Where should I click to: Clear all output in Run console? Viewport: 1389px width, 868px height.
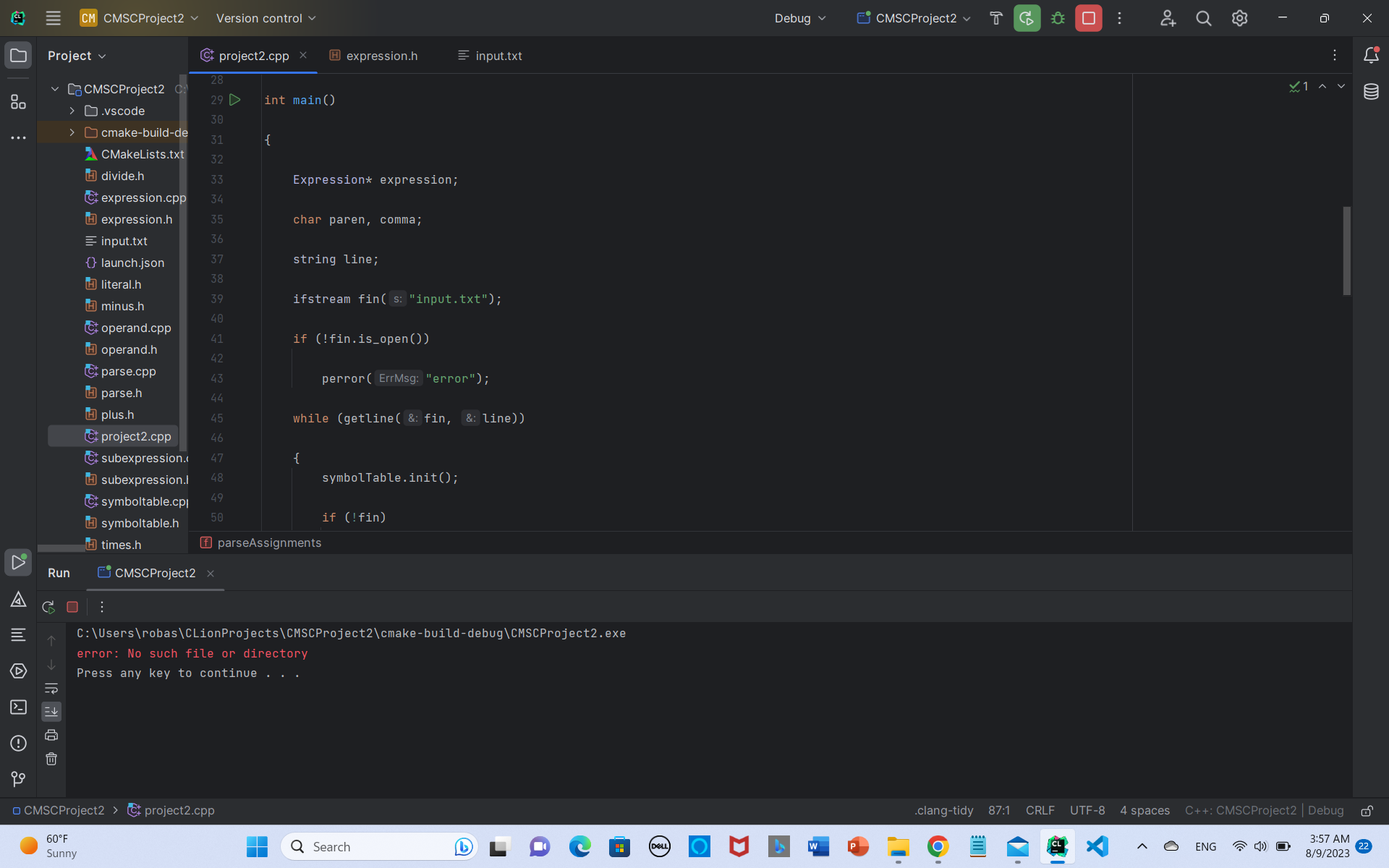[x=51, y=759]
